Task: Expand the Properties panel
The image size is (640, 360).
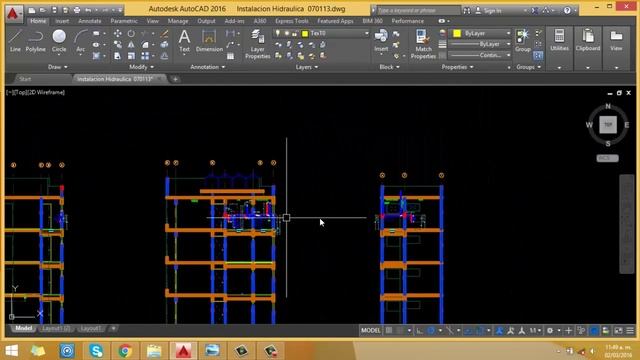Action: point(458,67)
